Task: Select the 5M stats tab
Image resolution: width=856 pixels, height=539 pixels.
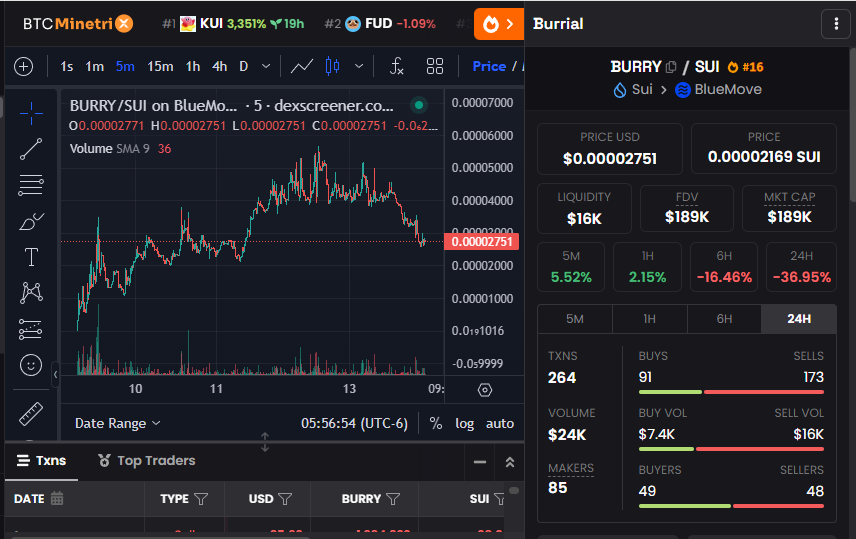Action: pos(575,319)
